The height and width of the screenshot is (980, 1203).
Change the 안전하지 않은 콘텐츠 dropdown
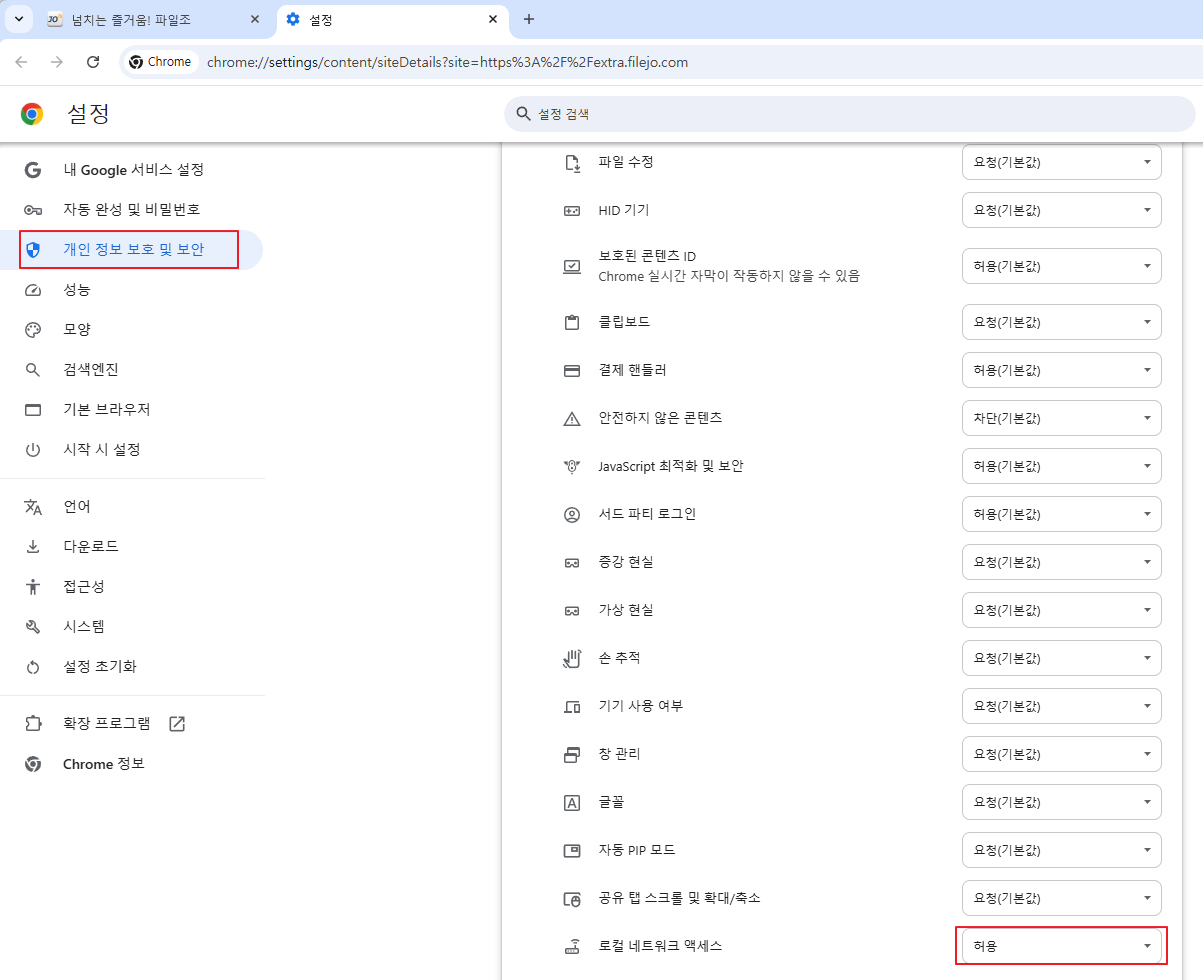coord(1060,418)
